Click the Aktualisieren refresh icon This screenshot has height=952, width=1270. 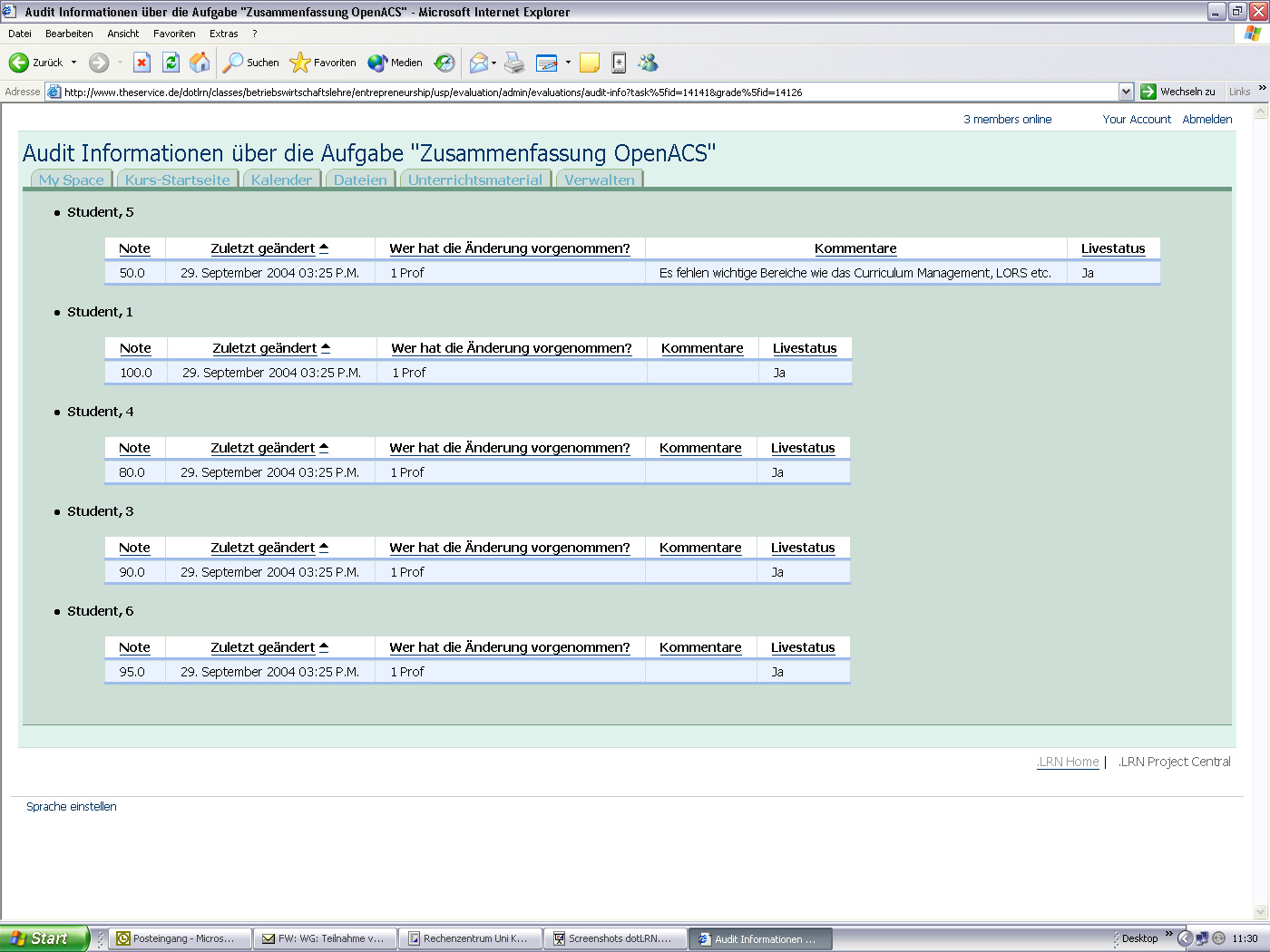(x=171, y=63)
